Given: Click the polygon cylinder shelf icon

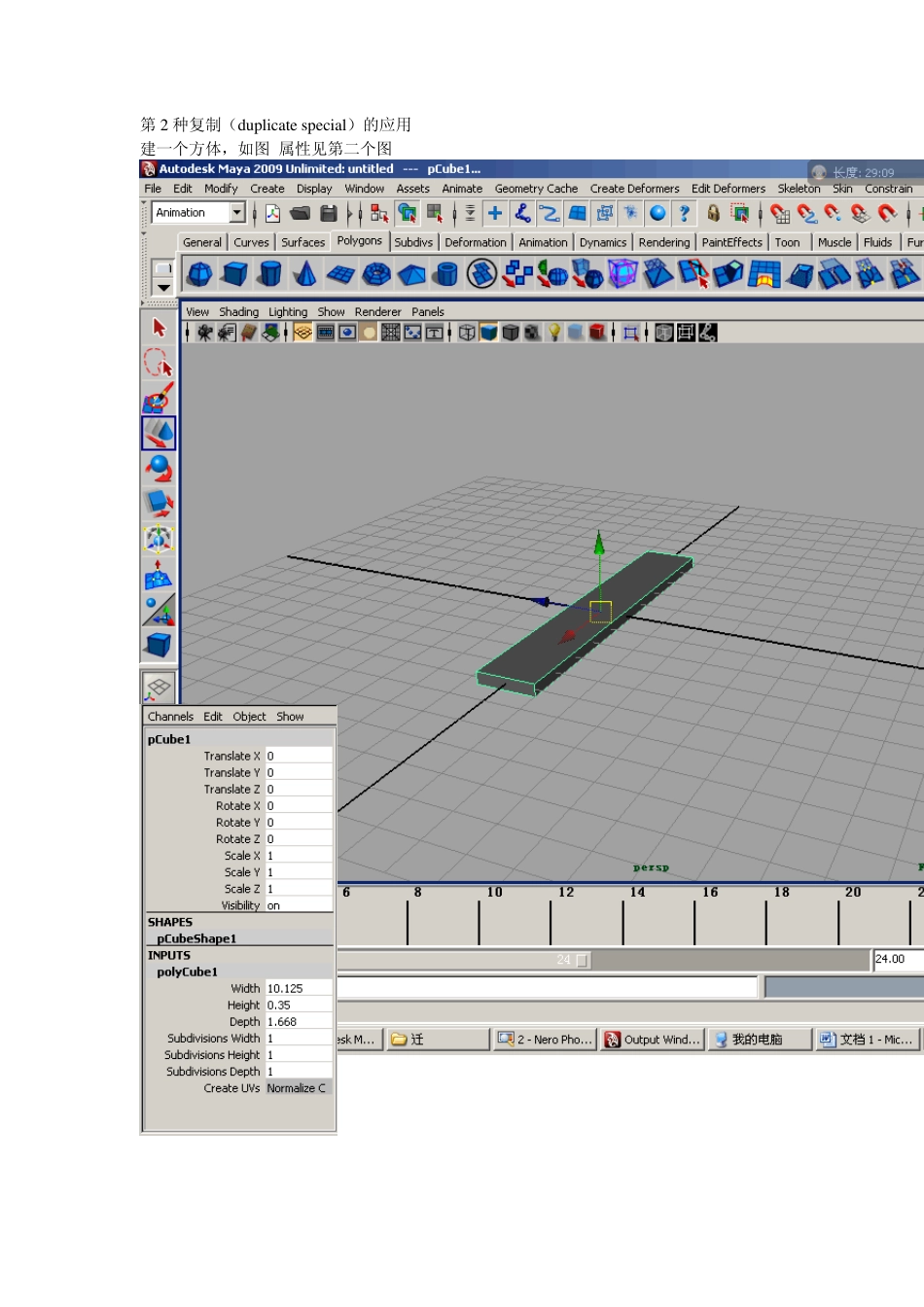Looking at the screenshot, I should [270, 274].
